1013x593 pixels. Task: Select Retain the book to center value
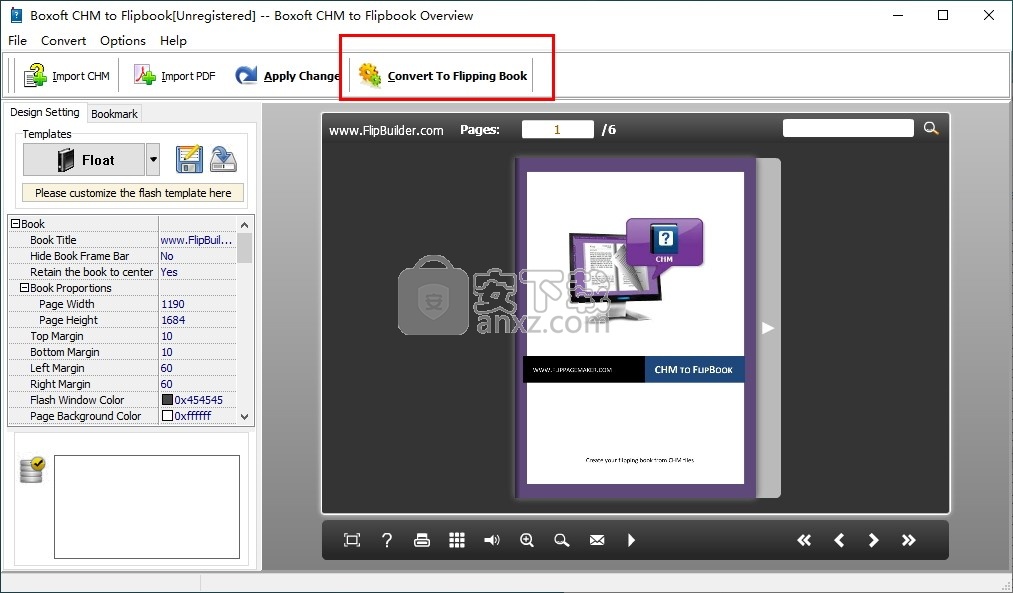click(x=197, y=272)
